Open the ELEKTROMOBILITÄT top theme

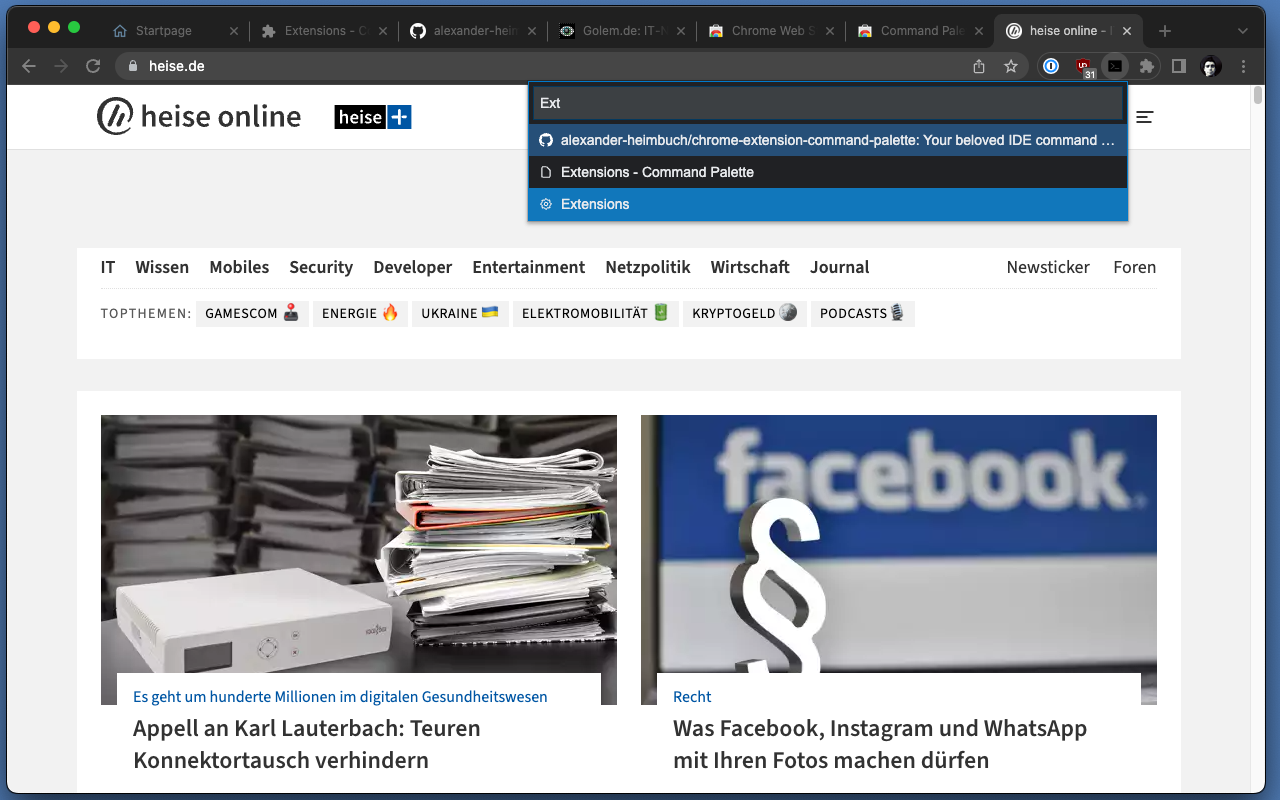click(596, 313)
